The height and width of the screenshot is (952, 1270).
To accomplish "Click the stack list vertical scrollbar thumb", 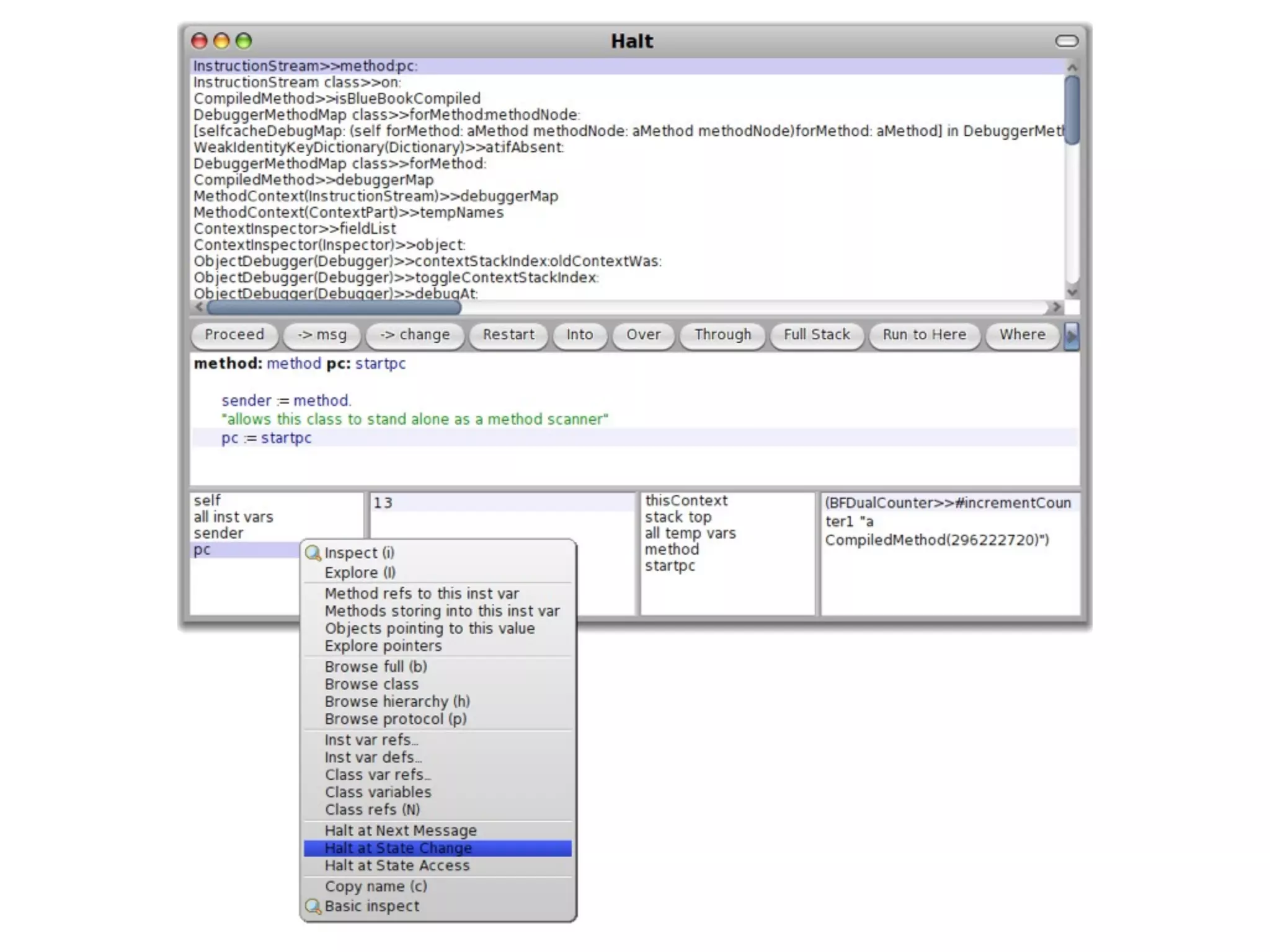I will 1072,110.
